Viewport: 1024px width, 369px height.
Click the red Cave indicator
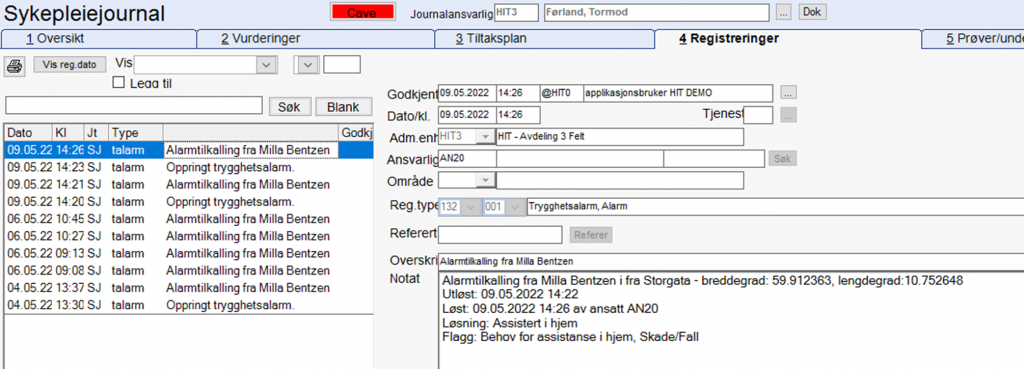tap(362, 12)
